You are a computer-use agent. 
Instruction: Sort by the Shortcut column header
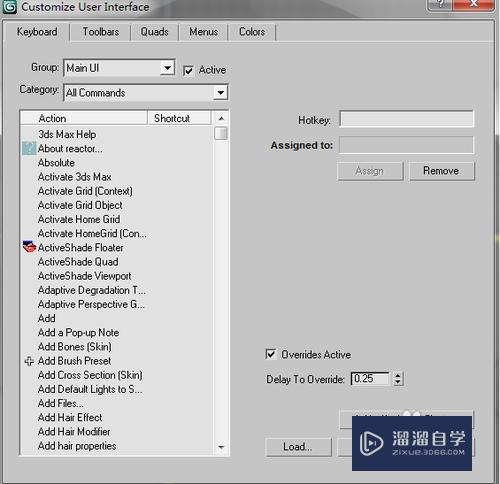tap(179, 118)
